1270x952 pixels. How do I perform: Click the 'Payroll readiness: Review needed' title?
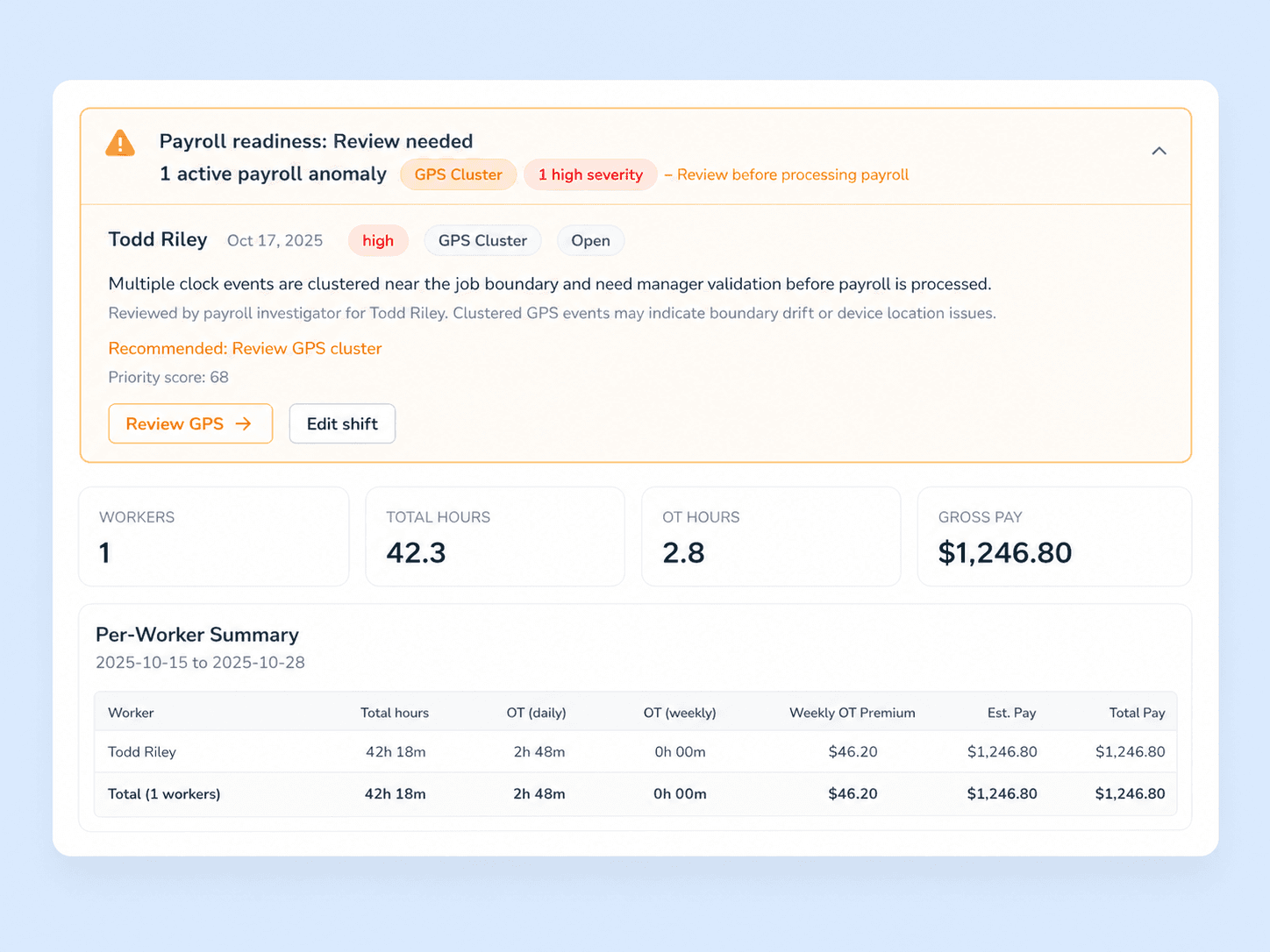pyautogui.click(x=316, y=141)
